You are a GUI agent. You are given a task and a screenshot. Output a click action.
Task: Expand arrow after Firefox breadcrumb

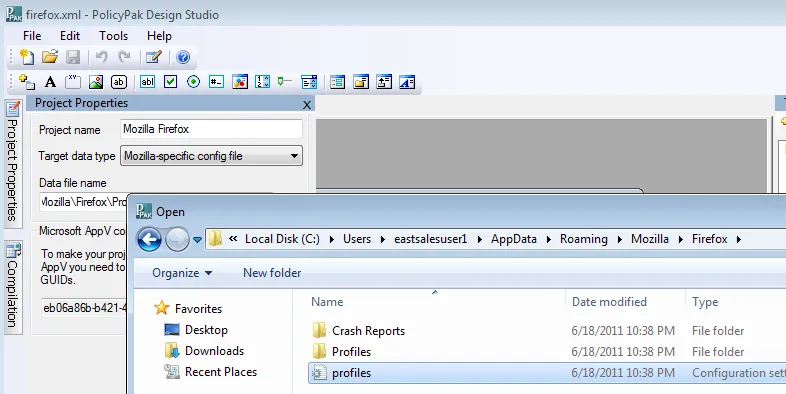pyautogui.click(x=738, y=240)
